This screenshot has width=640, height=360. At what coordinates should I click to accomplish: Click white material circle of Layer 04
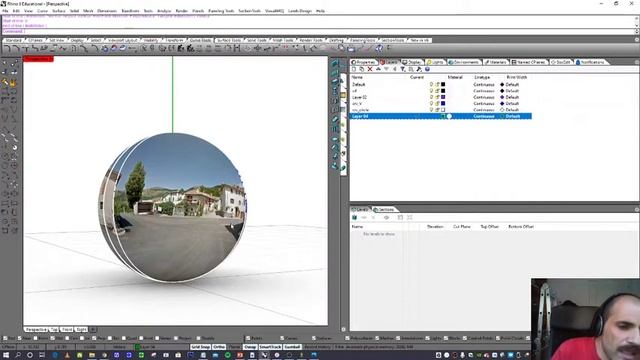[x=449, y=116]
